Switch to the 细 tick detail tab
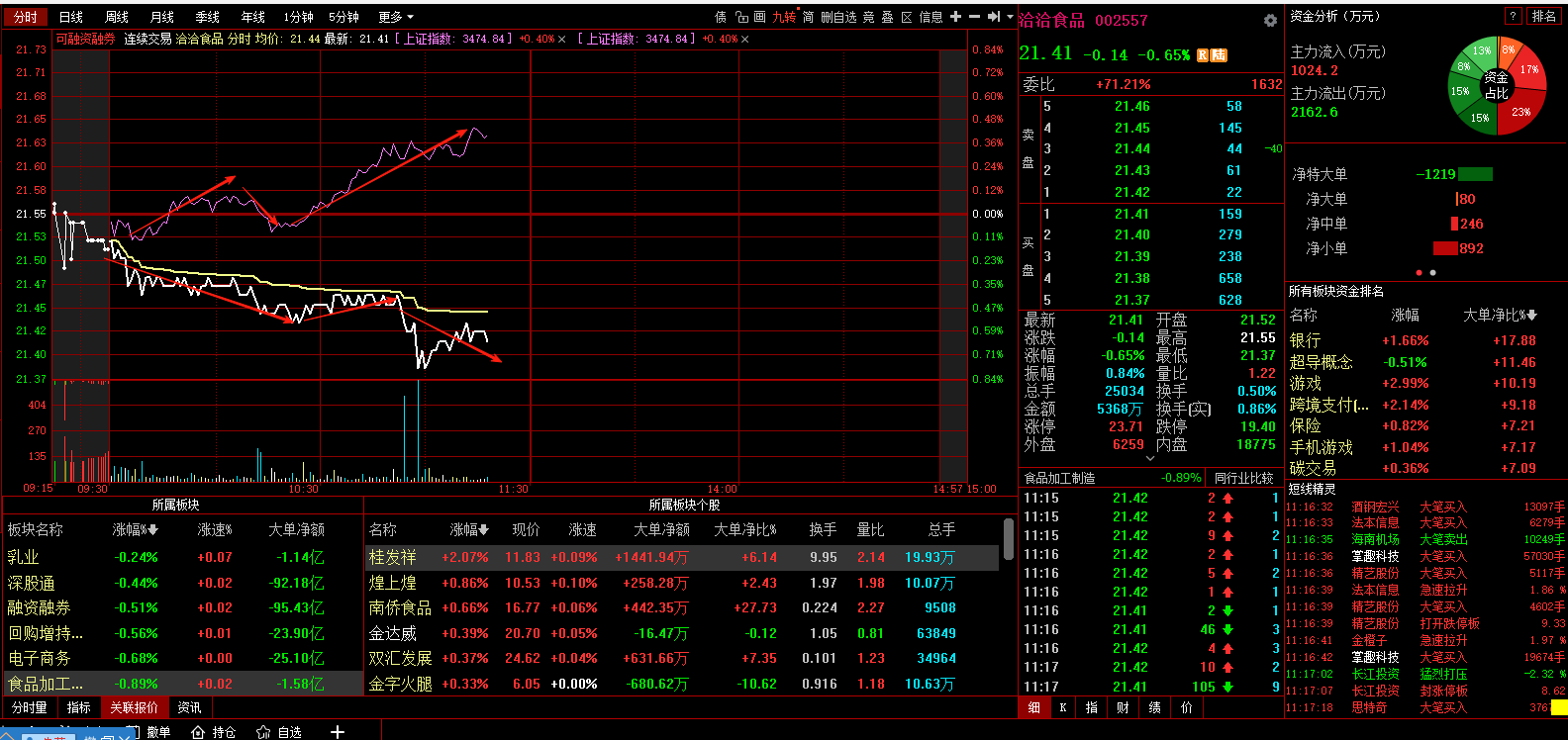Image resolution: width=1568 pixels, height=740 pixels. click(x=1034, y=707)
